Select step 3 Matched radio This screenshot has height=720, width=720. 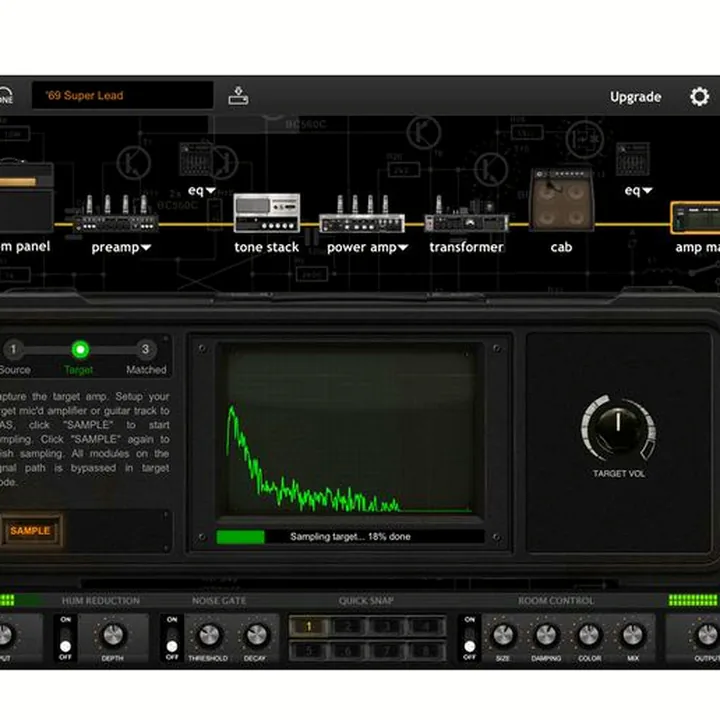146,349
